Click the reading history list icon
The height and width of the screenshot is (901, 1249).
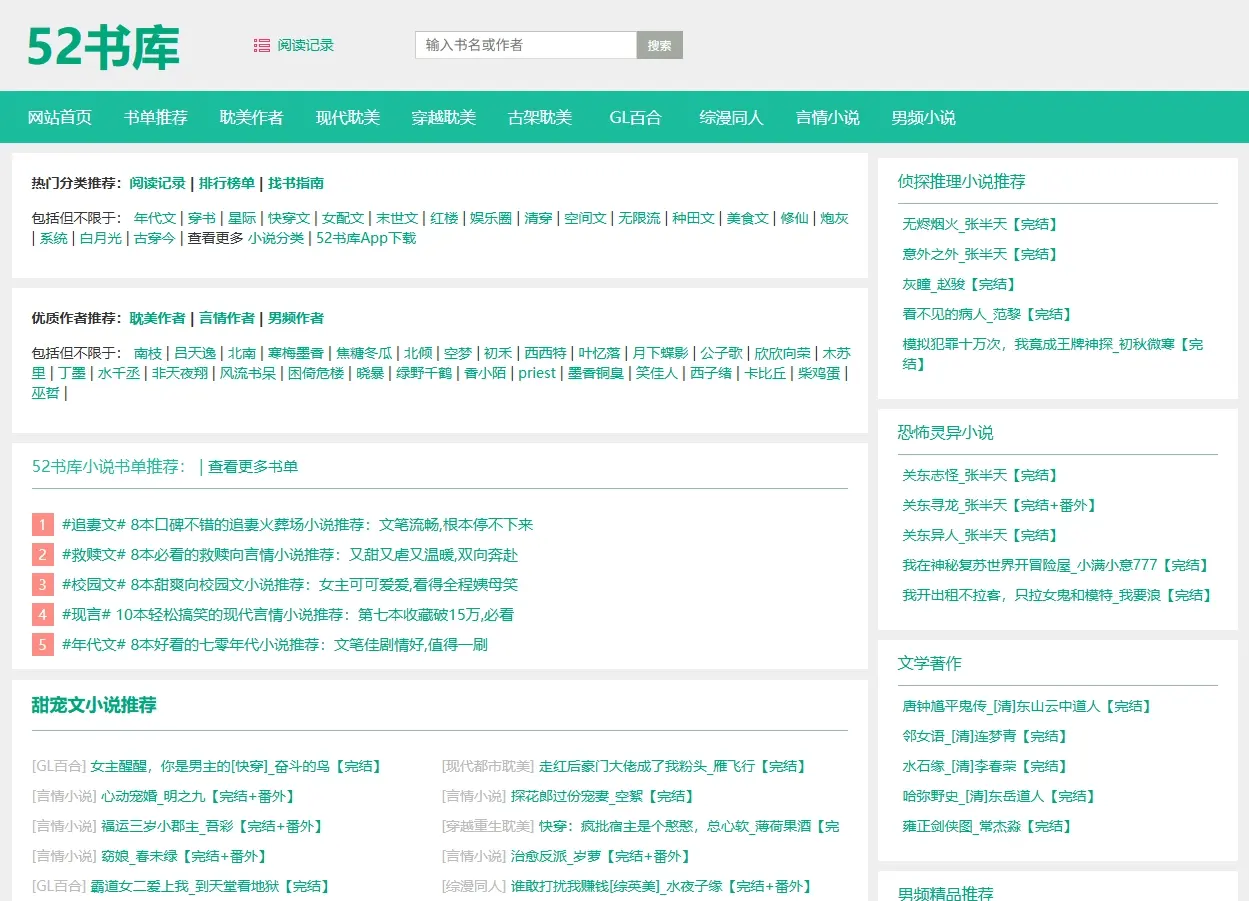tap(262, 45)
